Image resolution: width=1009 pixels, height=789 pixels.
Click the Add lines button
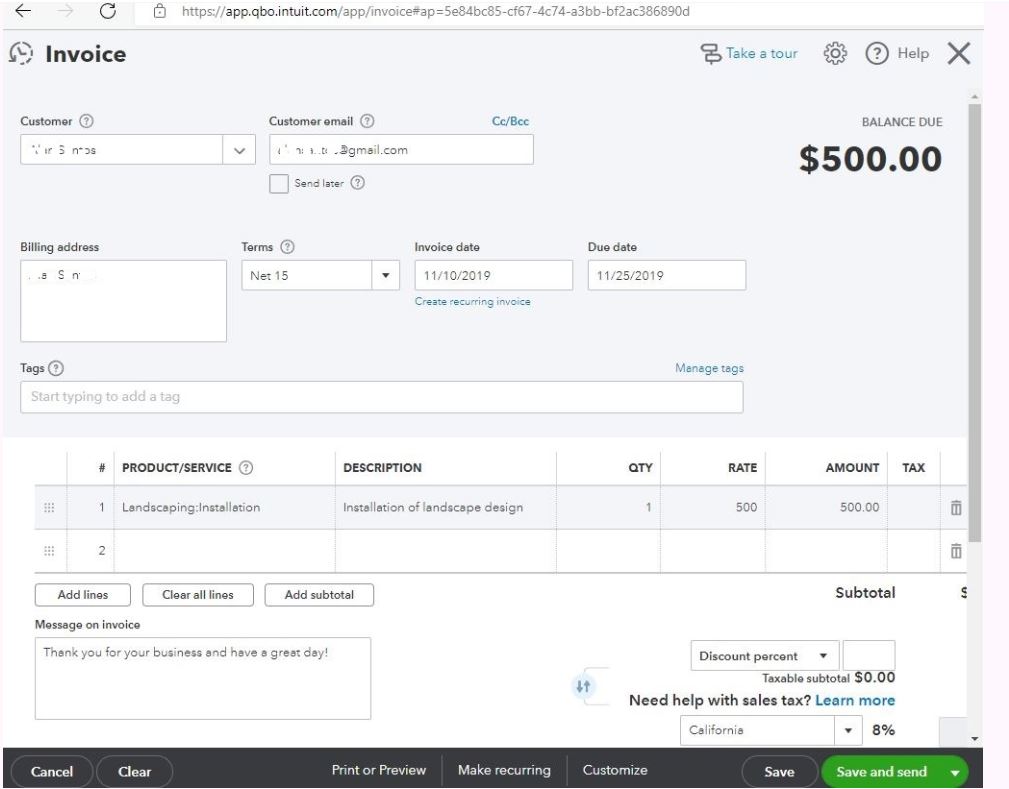click(82, 595)
